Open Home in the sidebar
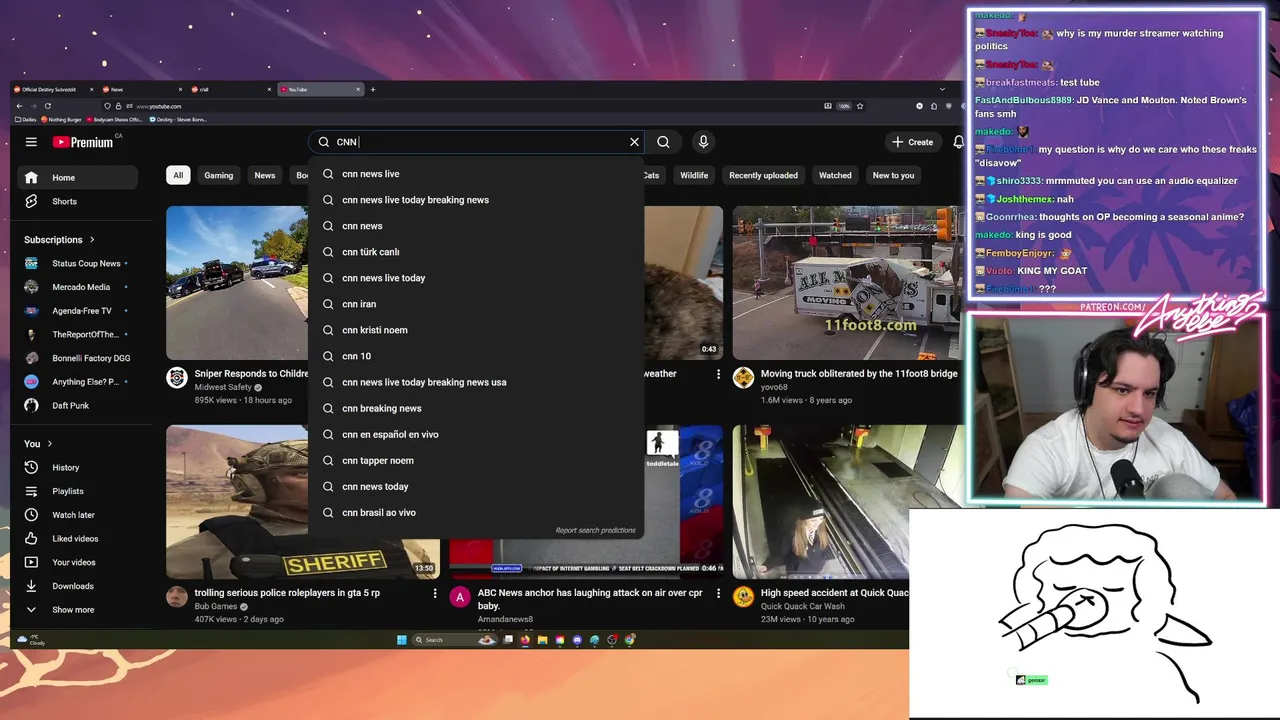 (x=76, y=178)
